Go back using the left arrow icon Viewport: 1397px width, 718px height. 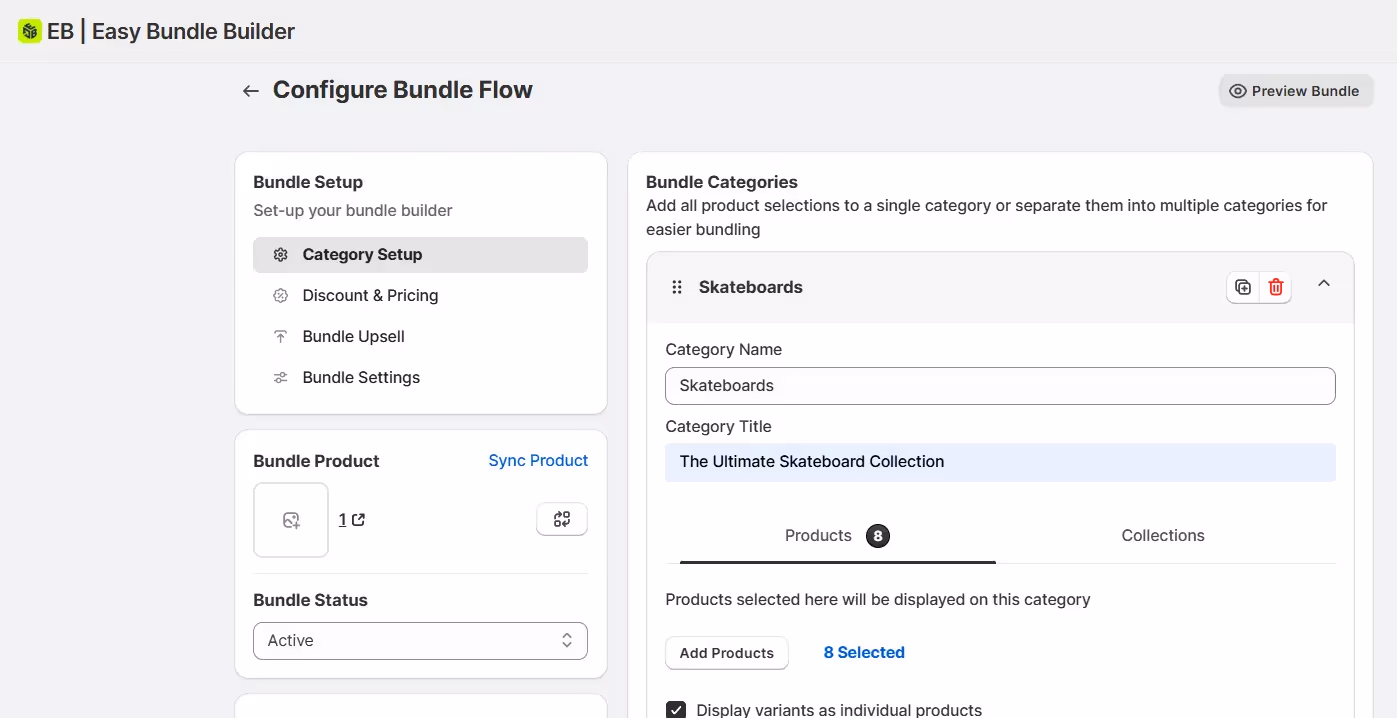coord(251,91)
